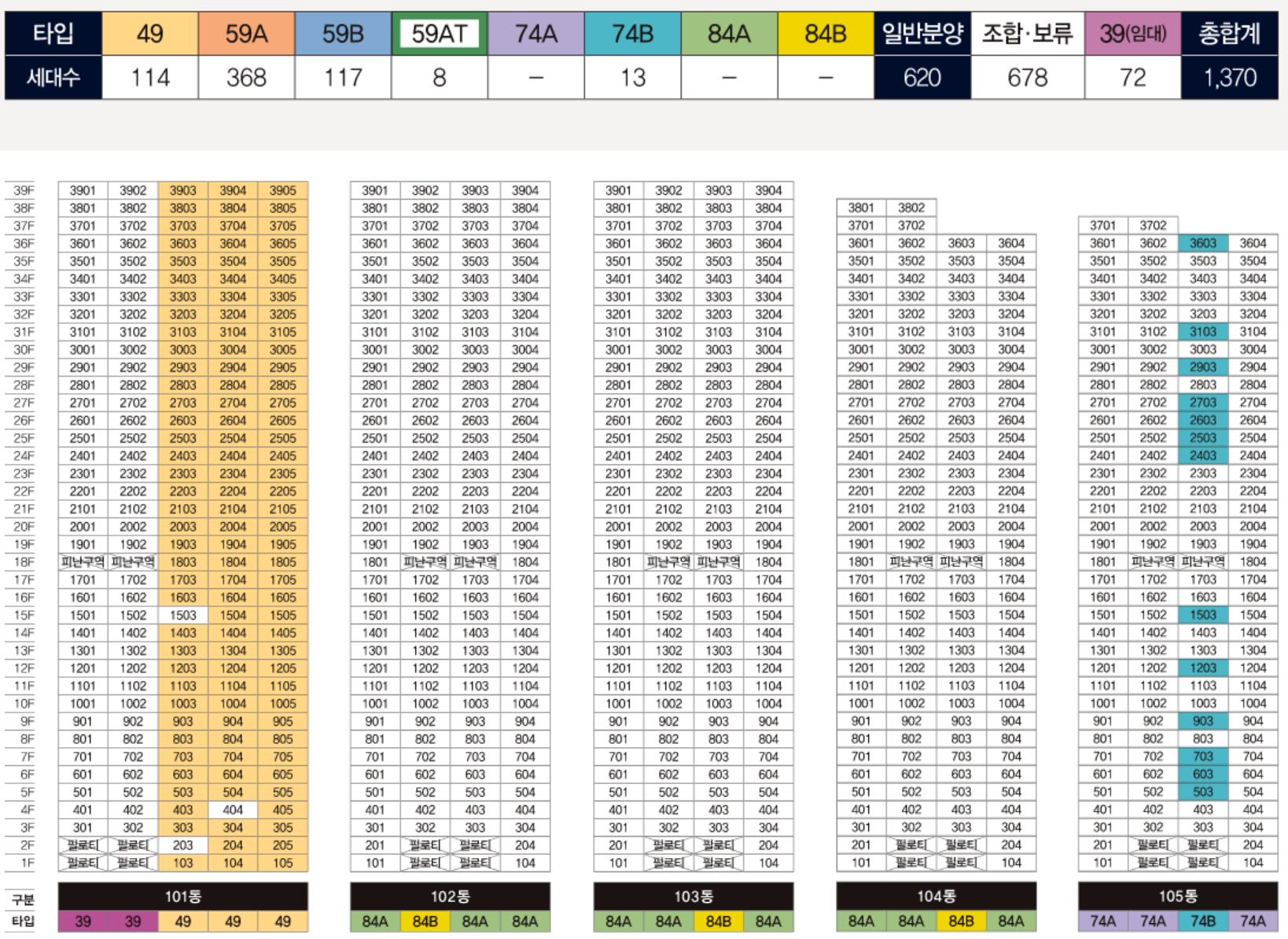
Task: Select teal unit 1503 in 105동
Action: [x=1203, y=615]
